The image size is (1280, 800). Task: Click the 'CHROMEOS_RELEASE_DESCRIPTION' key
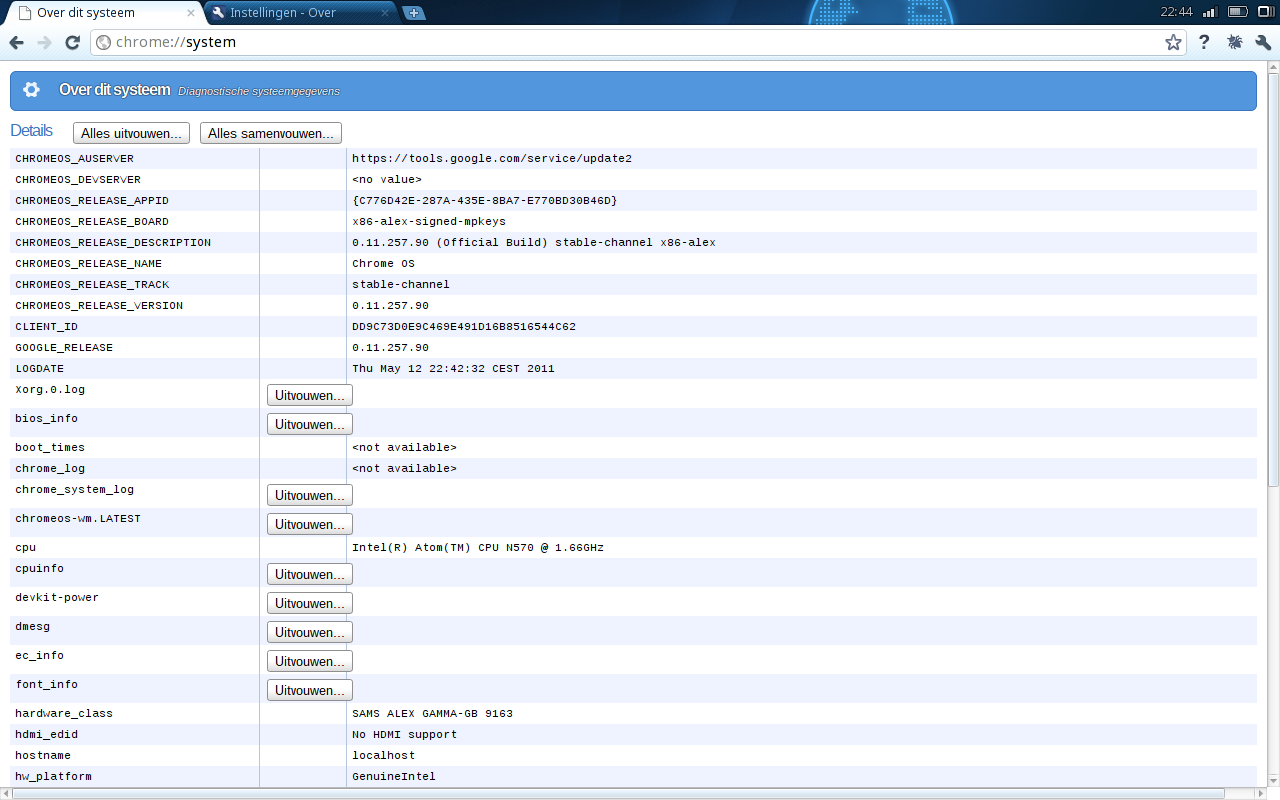[113, 242]
